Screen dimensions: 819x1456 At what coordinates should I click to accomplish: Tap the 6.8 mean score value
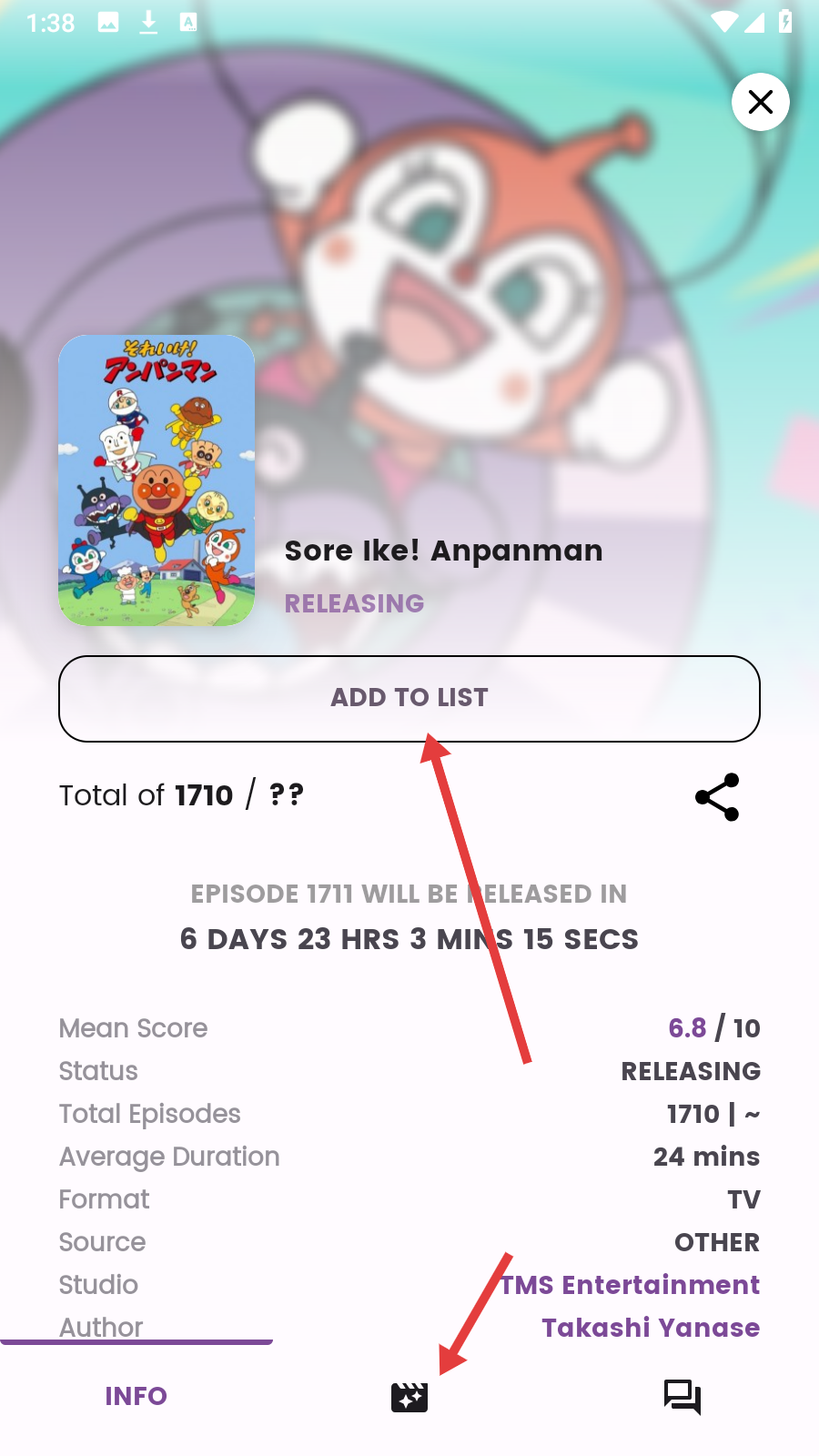(687, 1028)
